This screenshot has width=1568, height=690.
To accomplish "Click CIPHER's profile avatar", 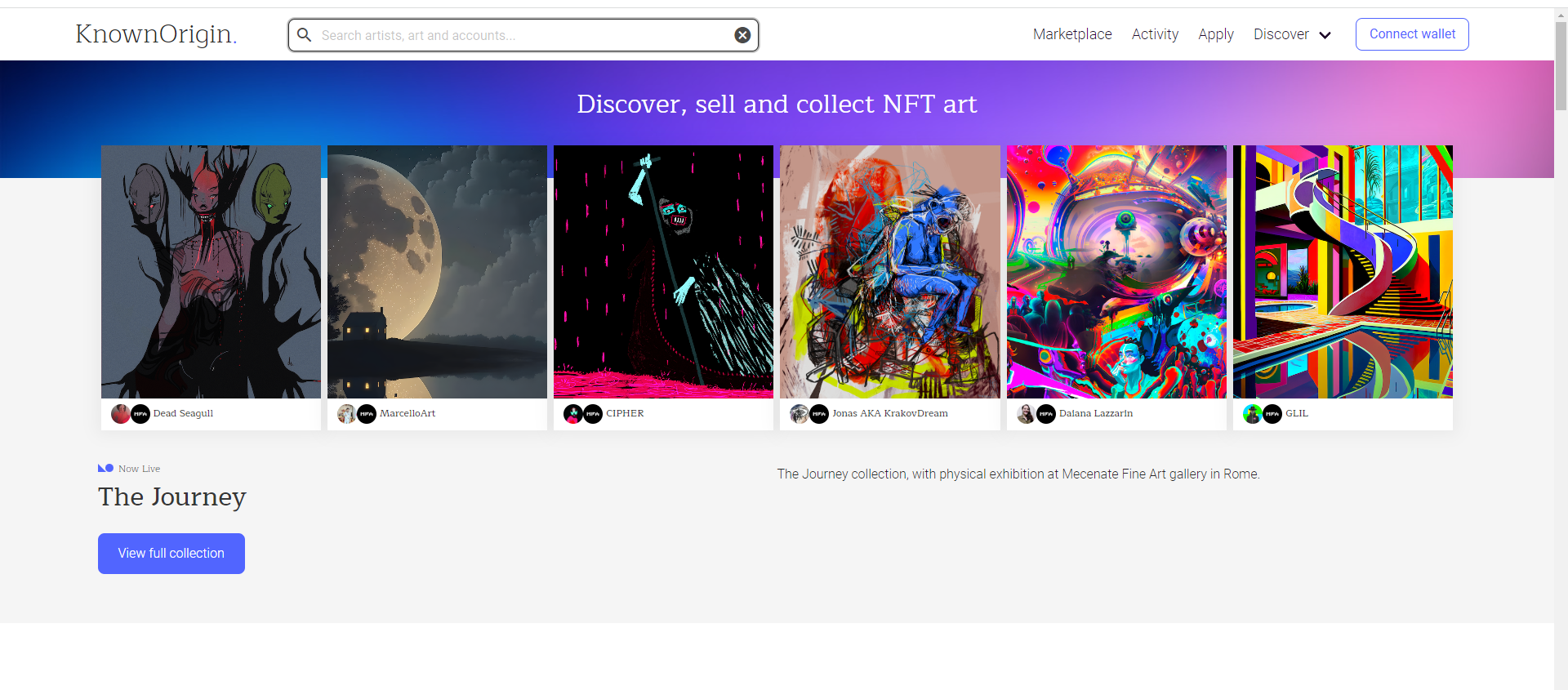I will tap(573, 414).
